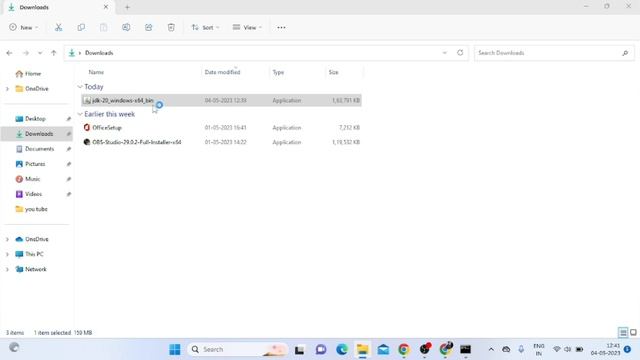
Task: Click the Delete trash icon
Action: click(171, 27)
